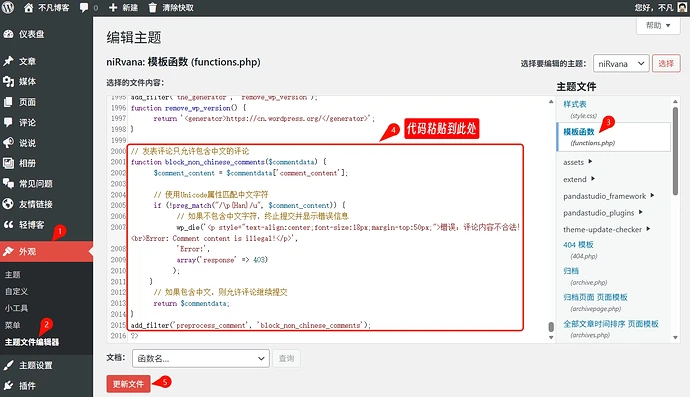This screenshot has height=397, width=690.
Task: Click the 相册 gallery icon
Action: [x=8, y=163]
